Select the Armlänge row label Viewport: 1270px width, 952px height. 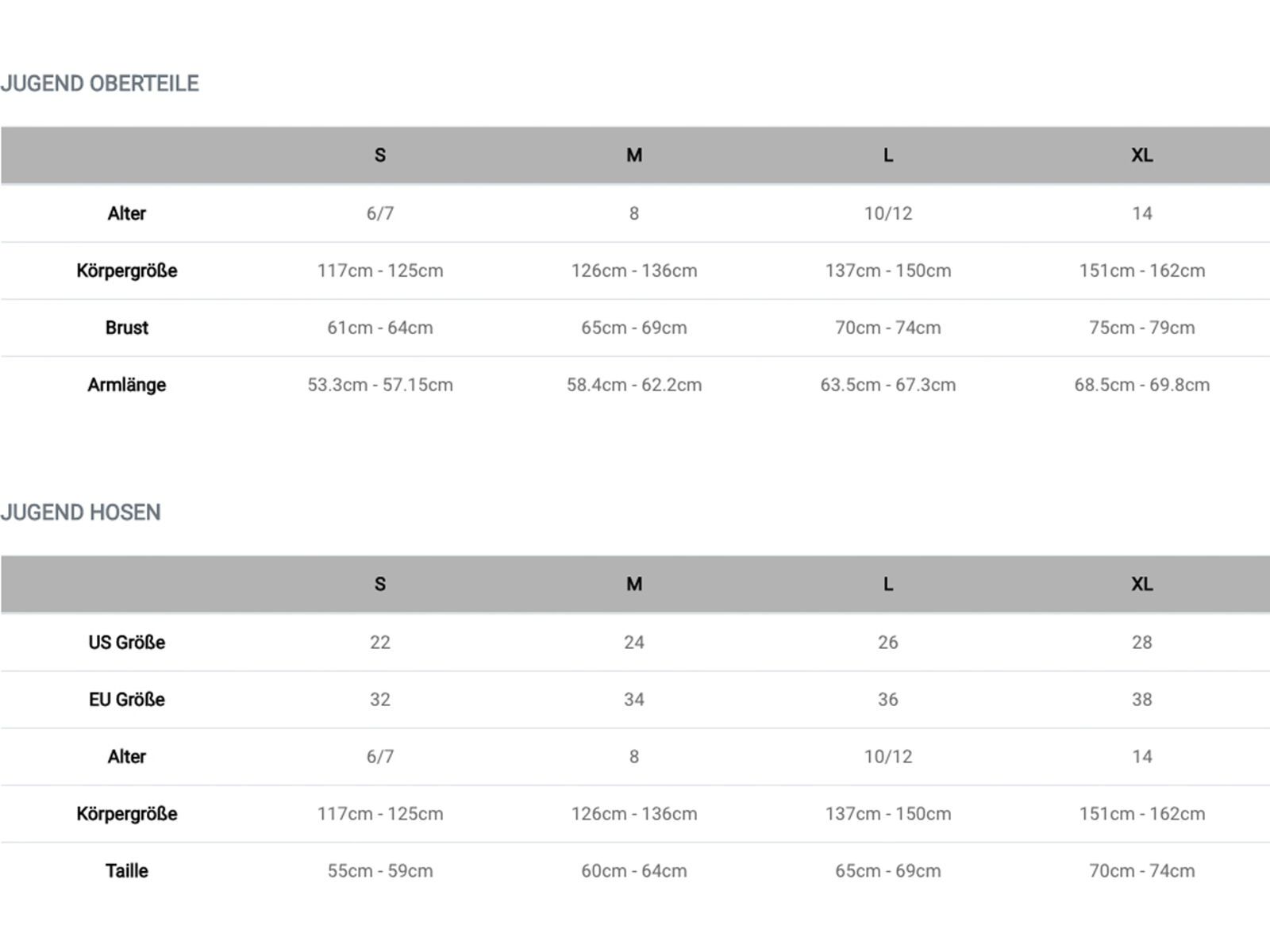tap(127, 385)
